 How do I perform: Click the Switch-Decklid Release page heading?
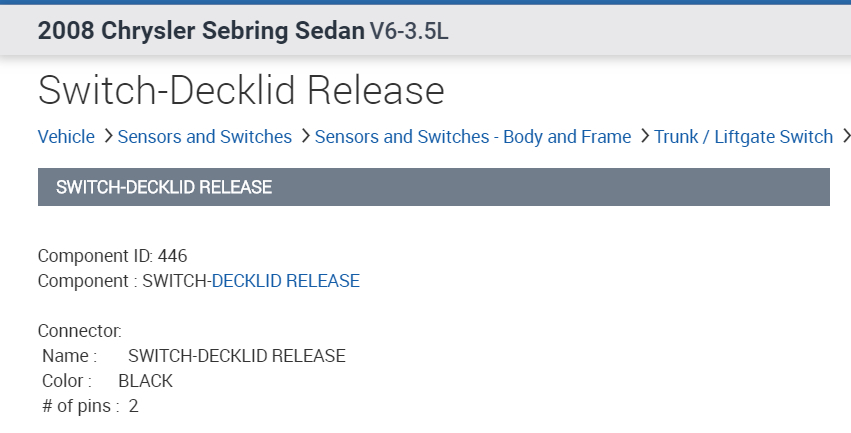241,91
